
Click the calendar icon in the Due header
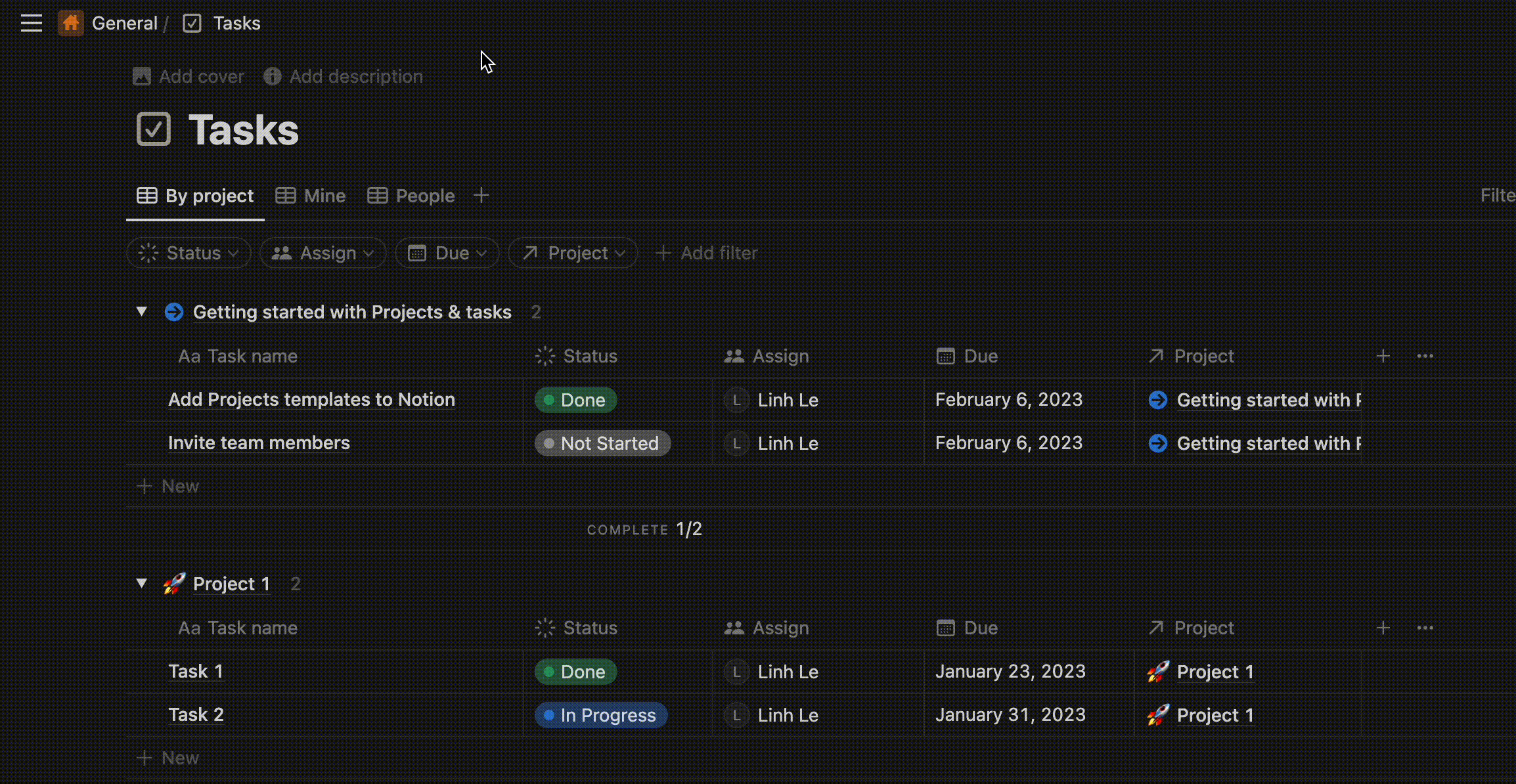coord(945,356)
